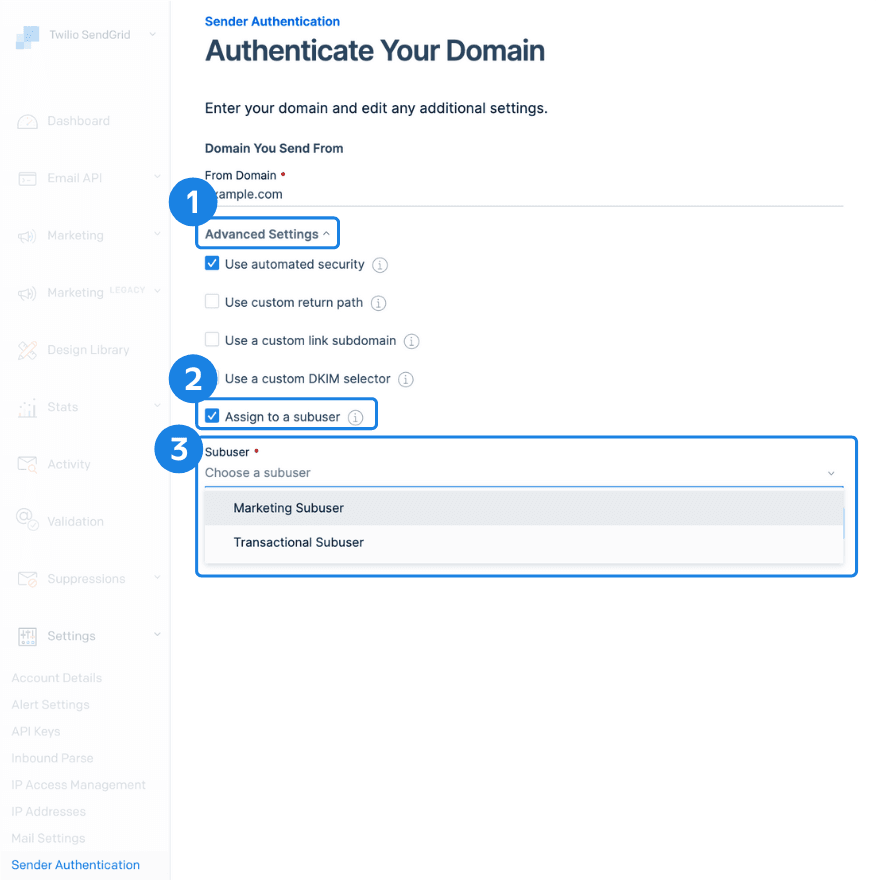Viewport: 876px width, 880px height.
Task: Show info tooltip for automated security
Action: [379, 264]
